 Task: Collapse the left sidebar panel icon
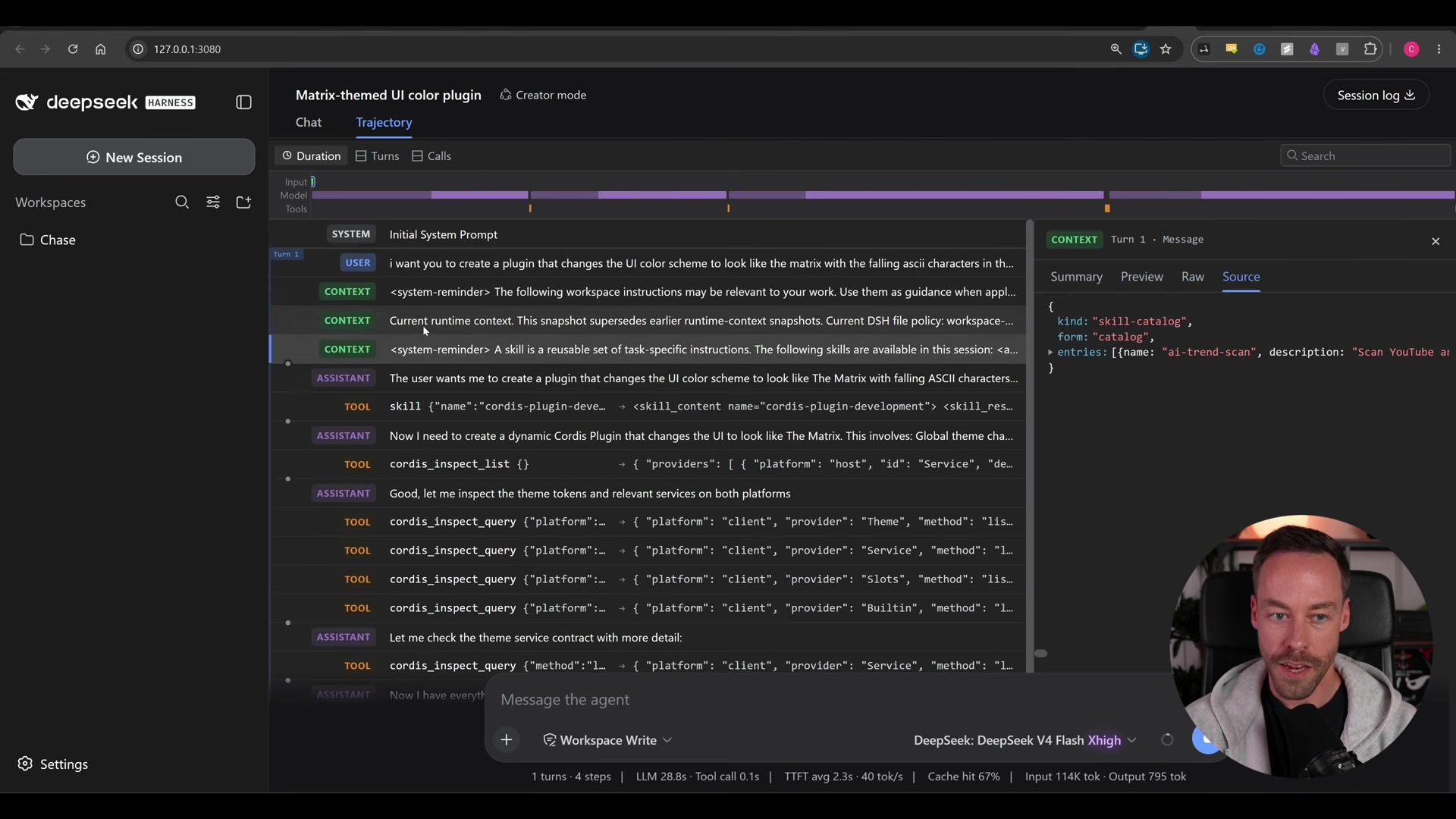243,102
